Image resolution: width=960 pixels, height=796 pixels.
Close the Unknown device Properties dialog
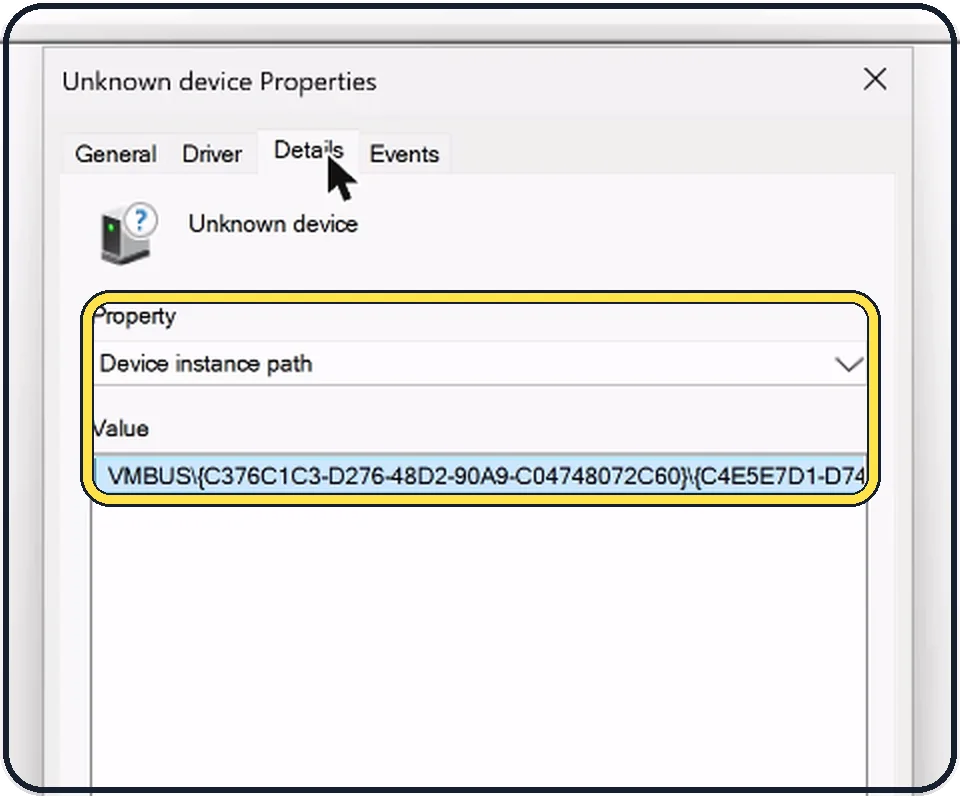coord(875,80)
